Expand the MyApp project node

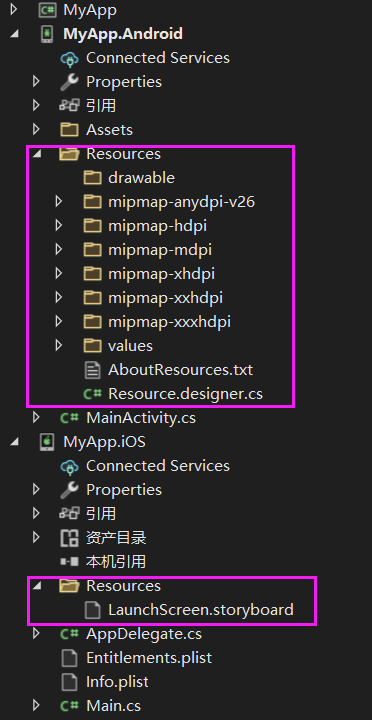click(14, 10)
